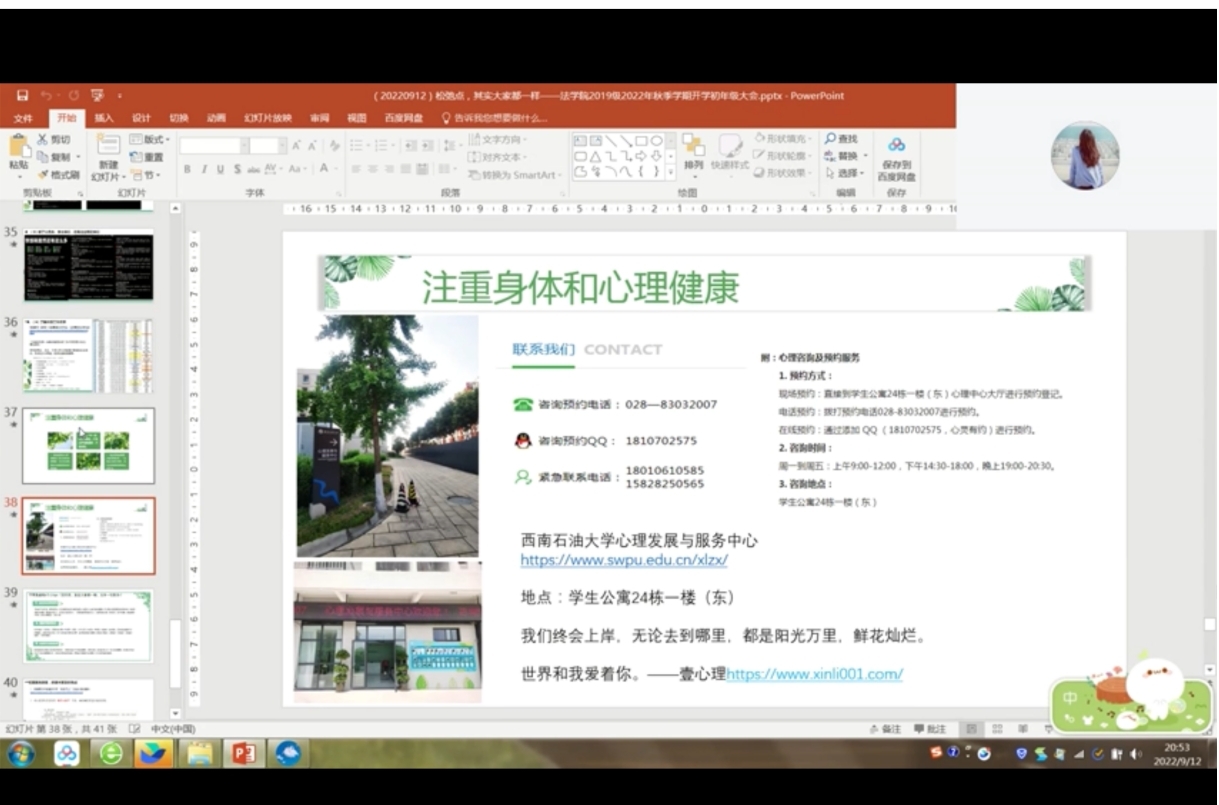Decrease font size with smaller A icon

[x=312, y=145]
